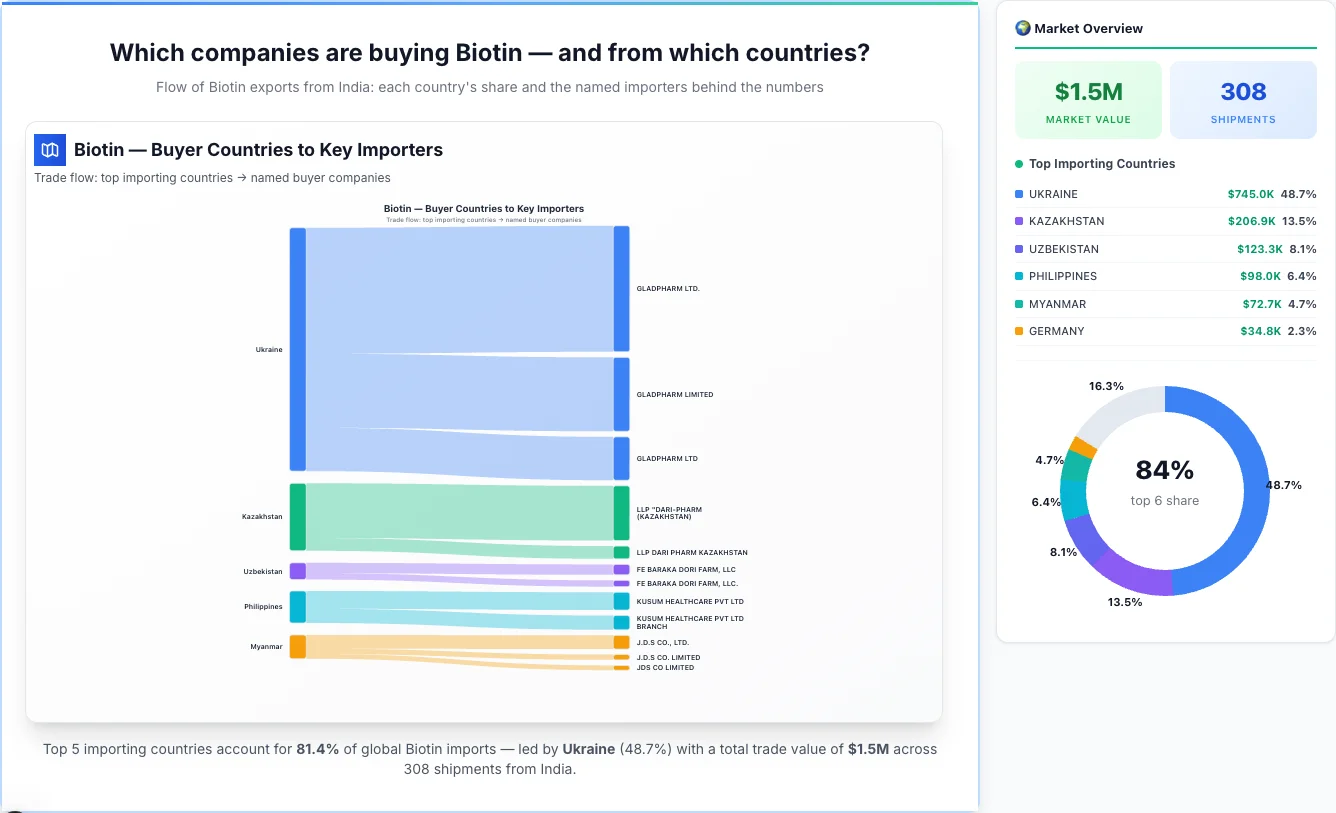Click the orange GERMANY legend square
Screen dimensions: 1336x813
pos(1021,331)
